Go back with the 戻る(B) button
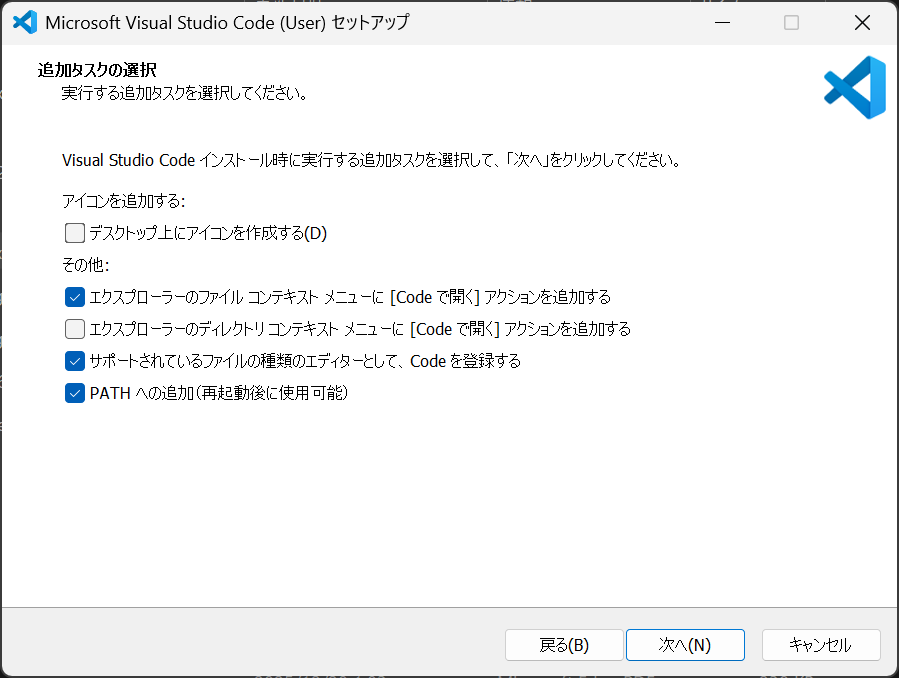The image size is (899, 678). click(x=564, y=645)
